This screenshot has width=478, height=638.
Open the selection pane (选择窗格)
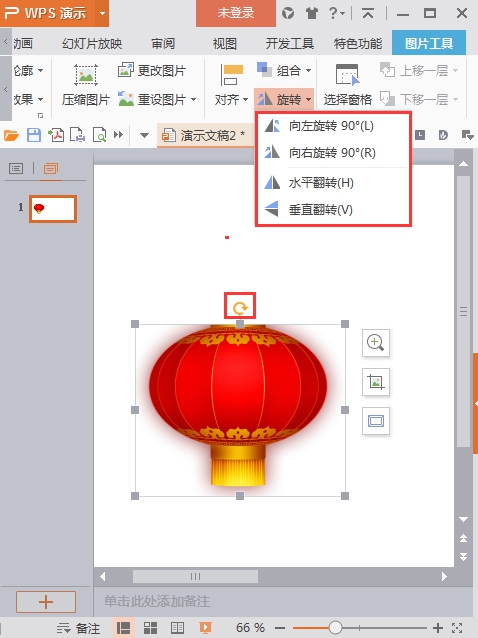click(347, 85)
